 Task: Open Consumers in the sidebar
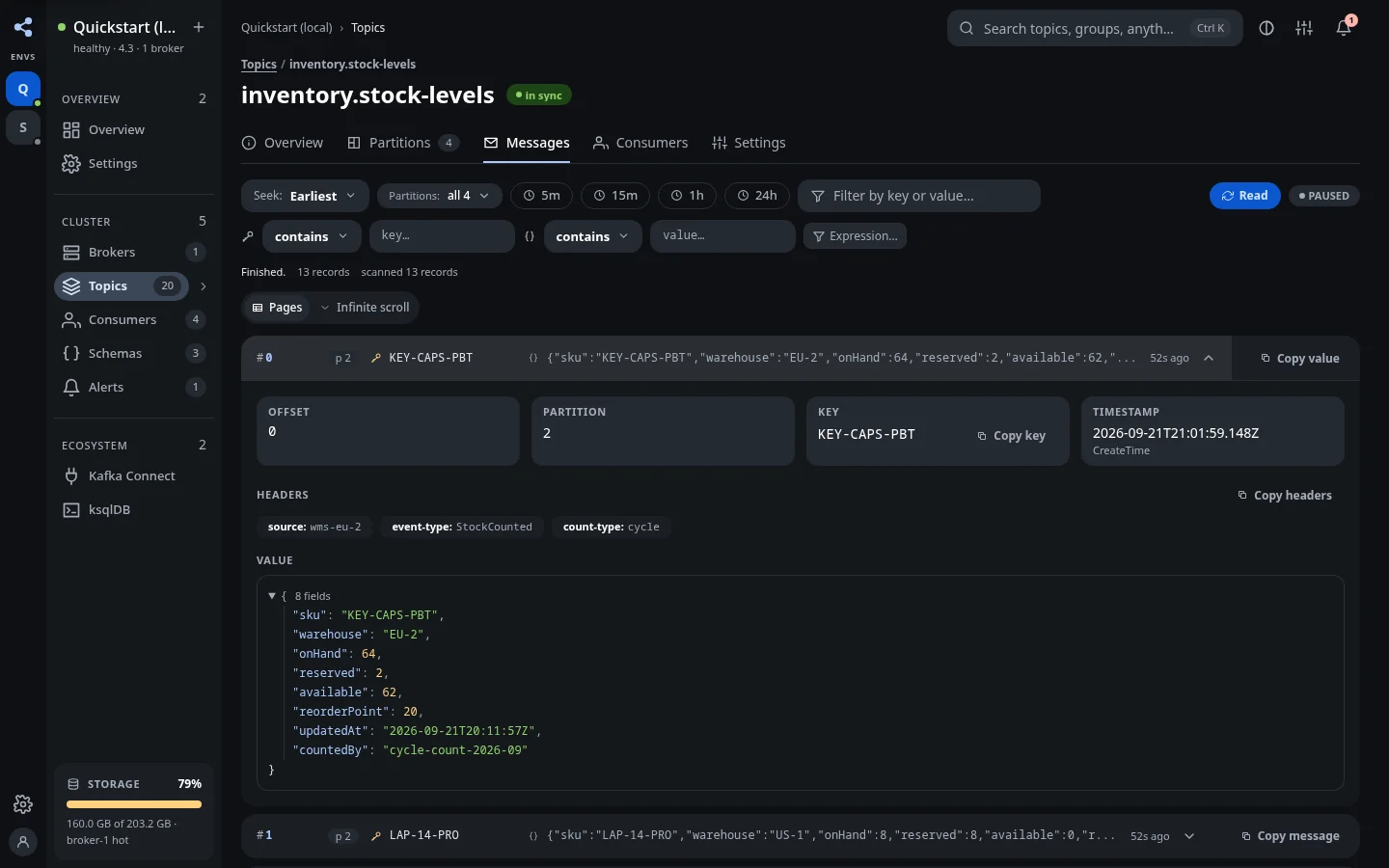tap(134, 319)
